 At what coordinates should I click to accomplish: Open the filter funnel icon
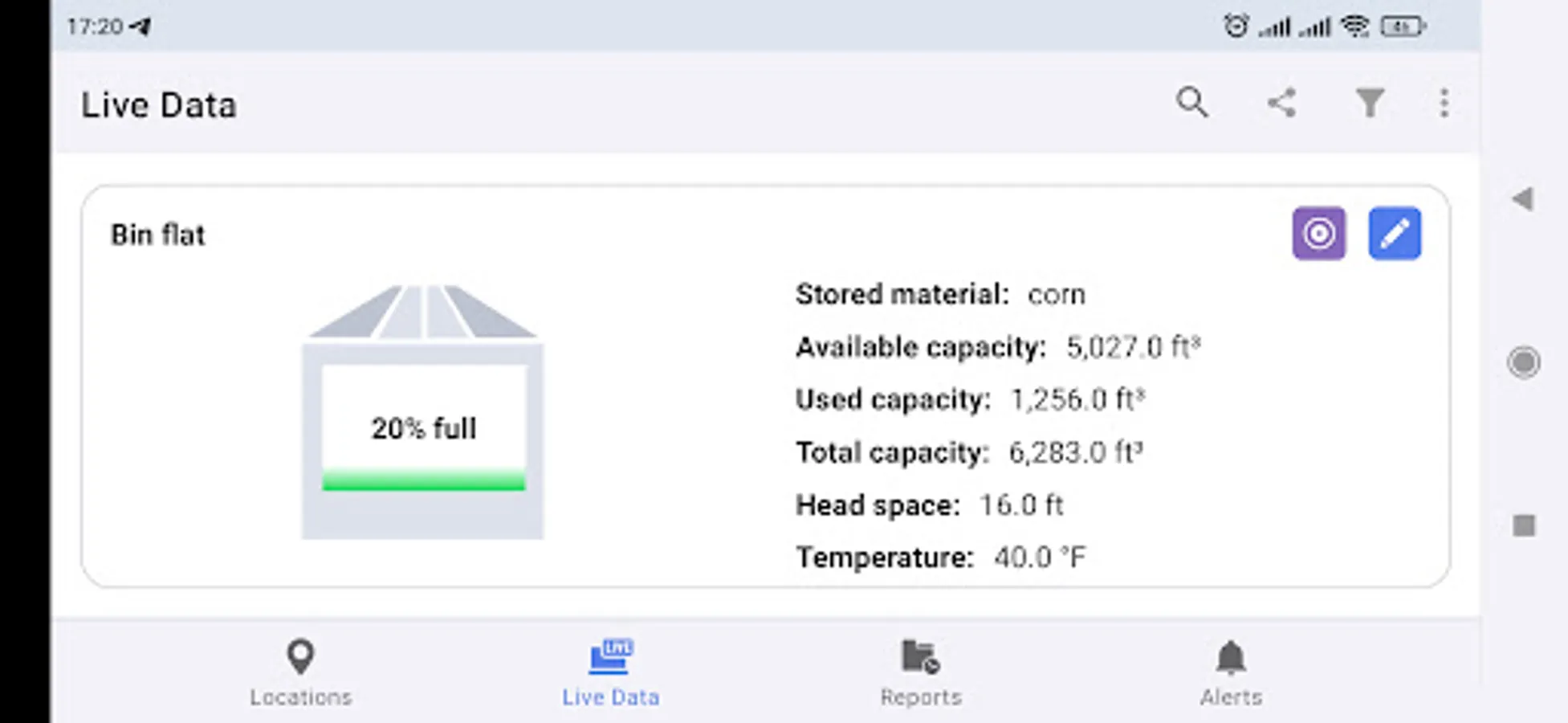pyautogui.click(x=1370, y=104)
